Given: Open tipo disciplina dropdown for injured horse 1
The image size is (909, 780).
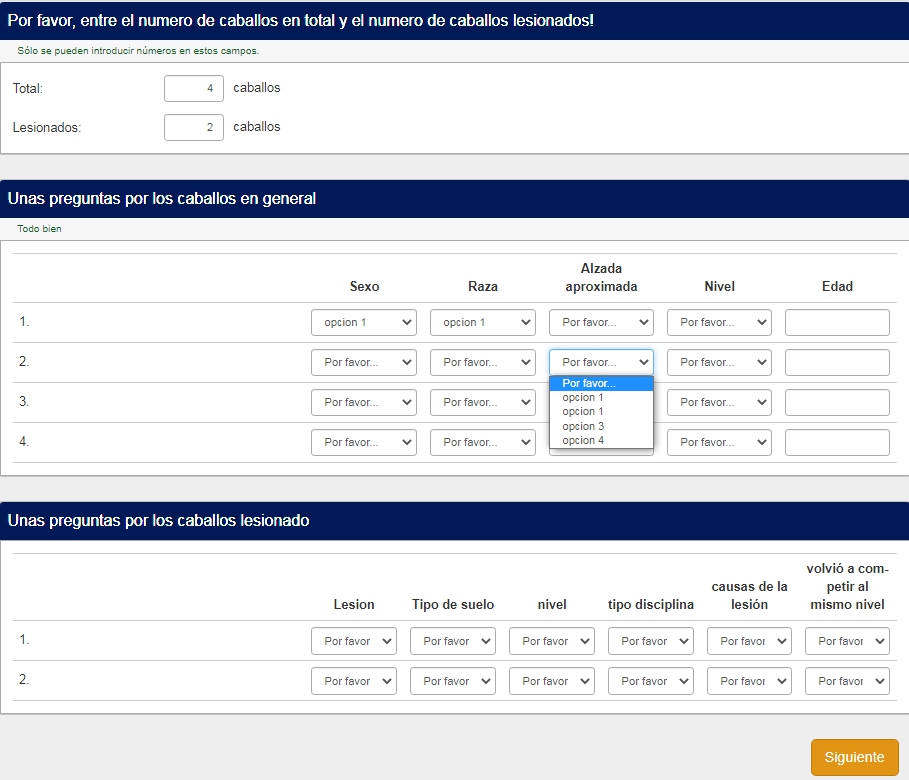Looking at the screenshot, I should coord(650,641).
